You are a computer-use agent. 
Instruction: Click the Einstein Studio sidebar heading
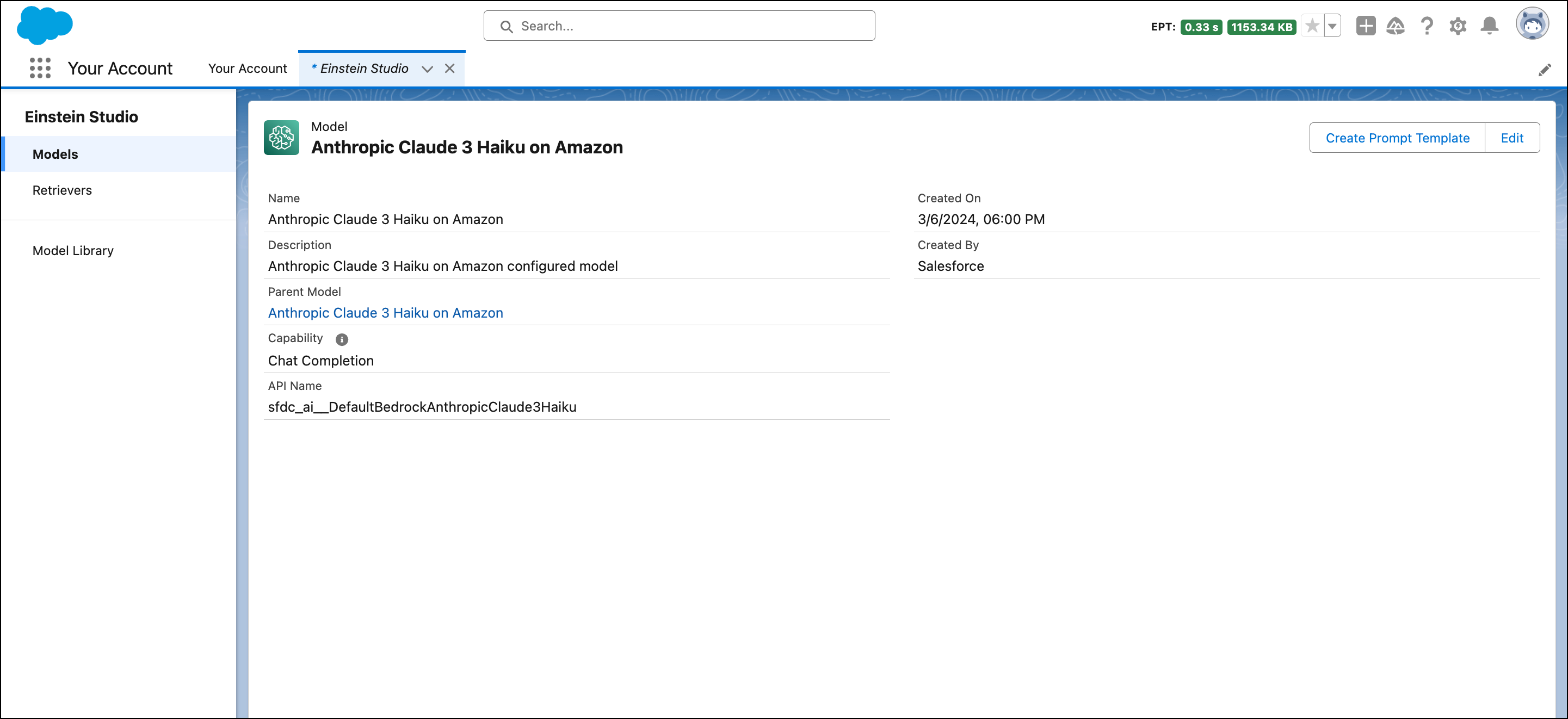81,117
